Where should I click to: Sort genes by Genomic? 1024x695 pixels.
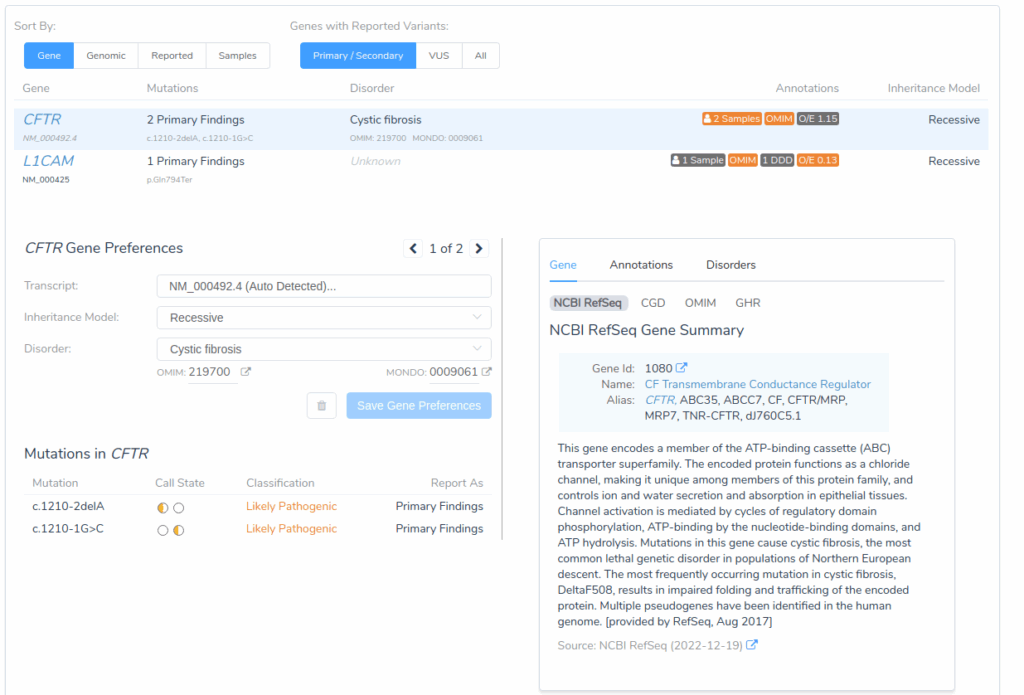(106, 56)
